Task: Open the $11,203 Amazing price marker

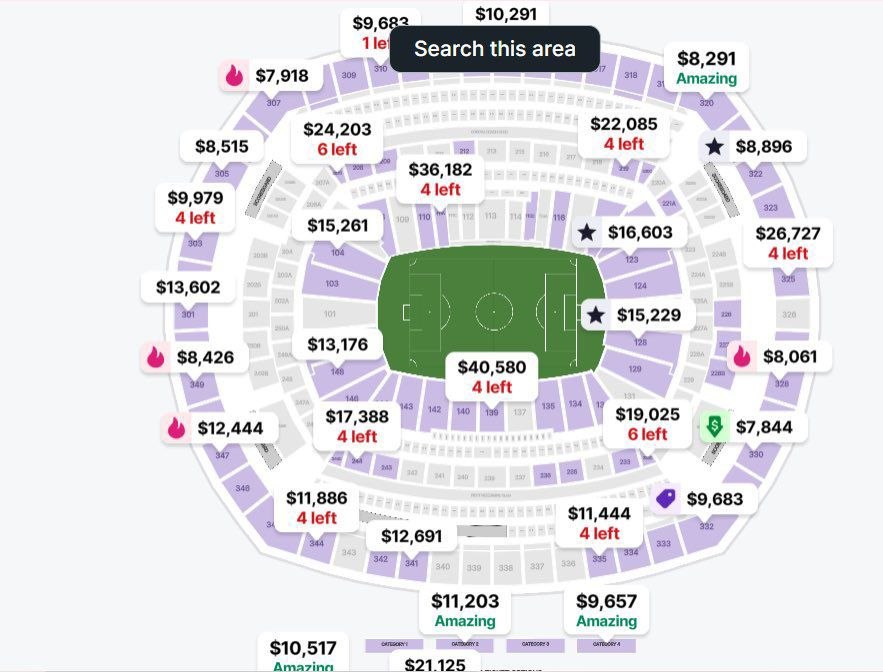Action: pyautogui.click(x=465, y=611)
